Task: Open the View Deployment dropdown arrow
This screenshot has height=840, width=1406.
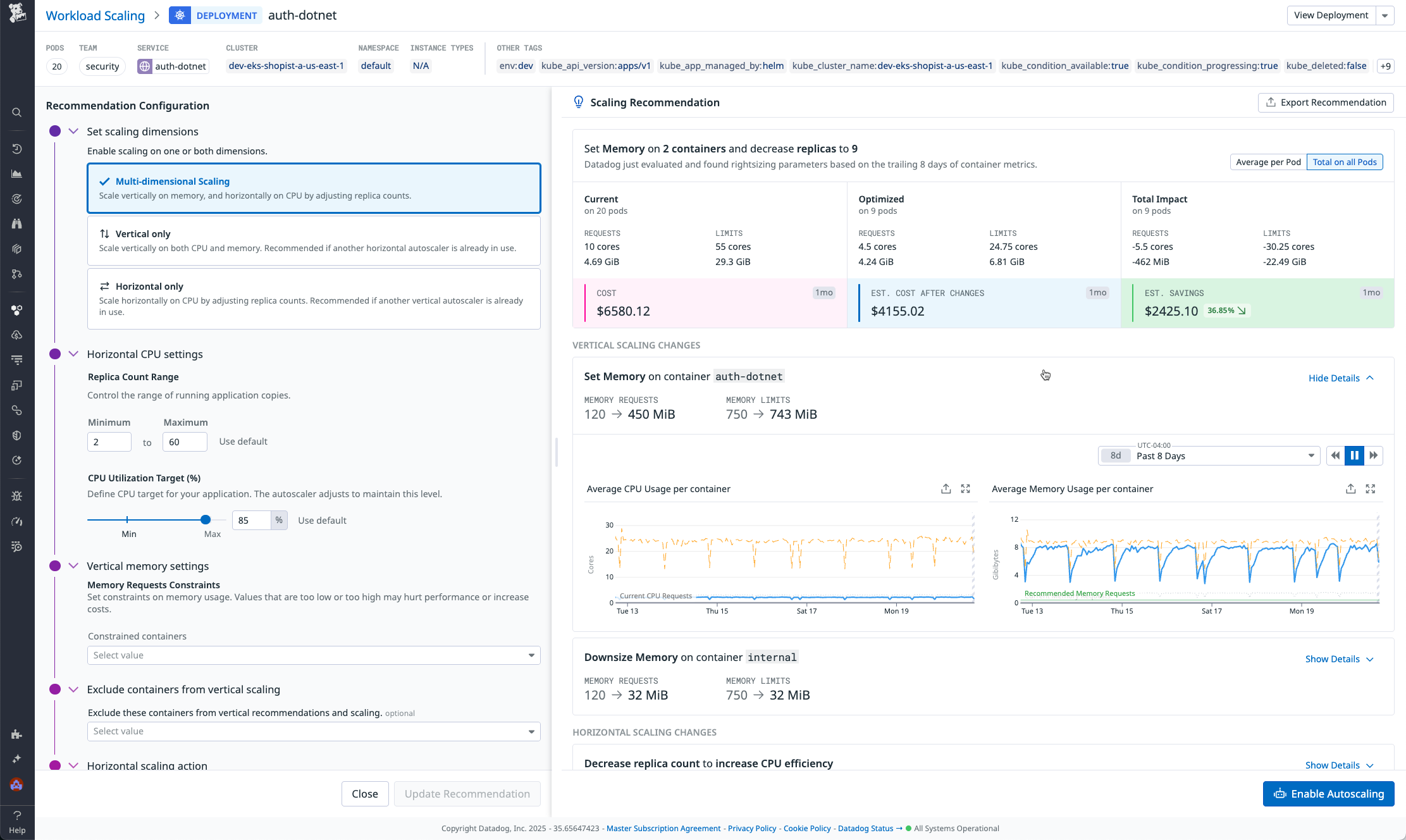Action: [1386, 15]
